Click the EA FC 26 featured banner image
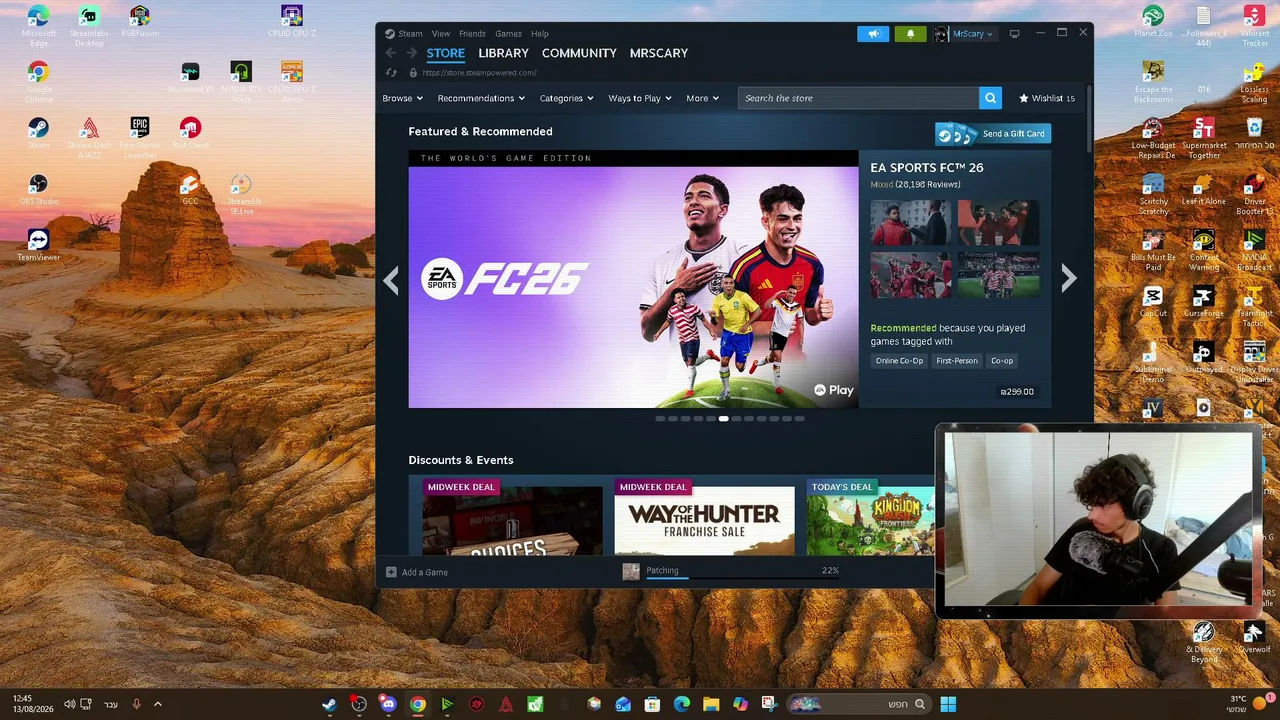Viewport: 1280px width, 720px height. [633, 279]
